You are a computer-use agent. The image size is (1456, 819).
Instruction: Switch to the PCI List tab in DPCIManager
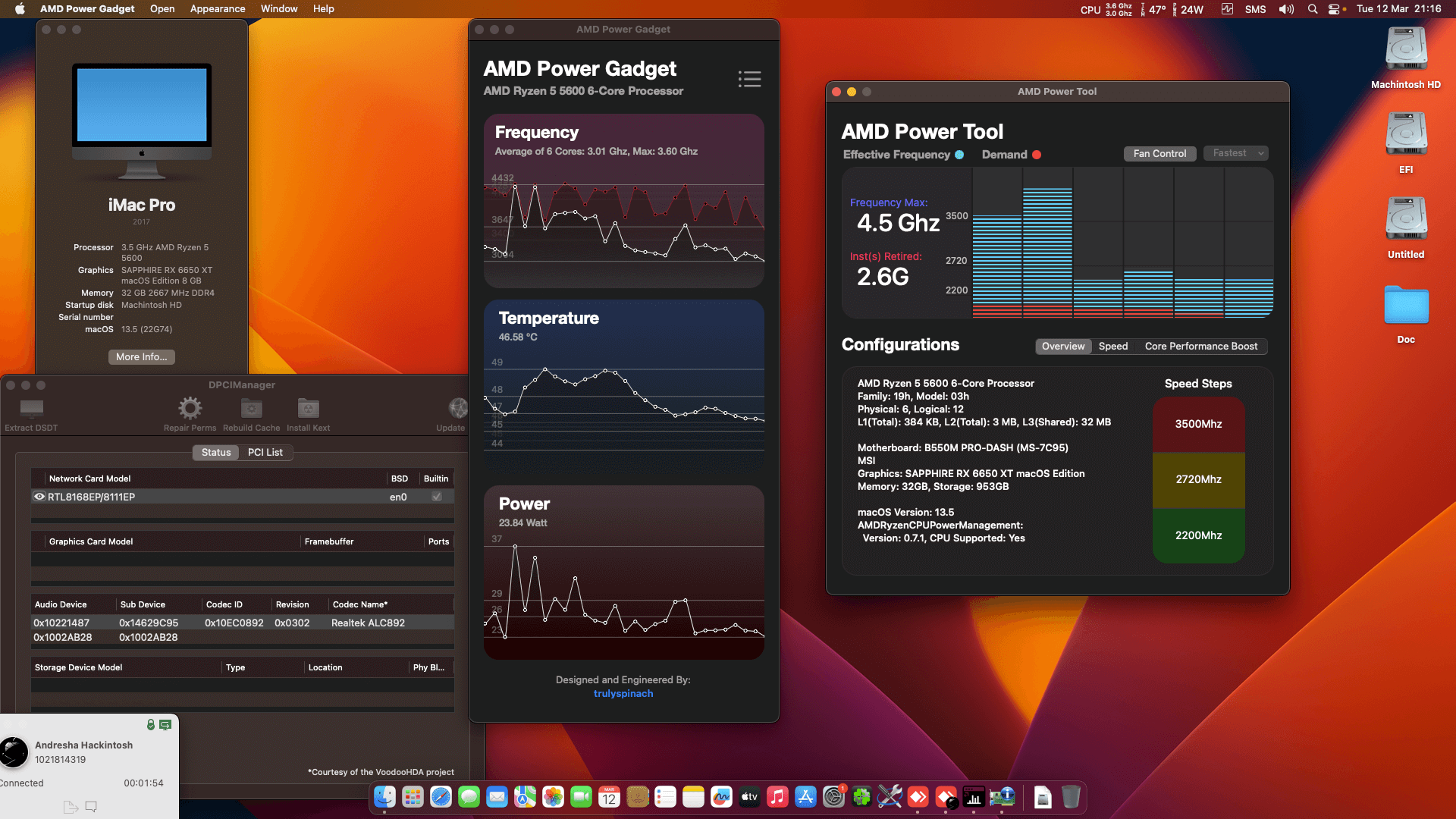(x=265, y=452)
